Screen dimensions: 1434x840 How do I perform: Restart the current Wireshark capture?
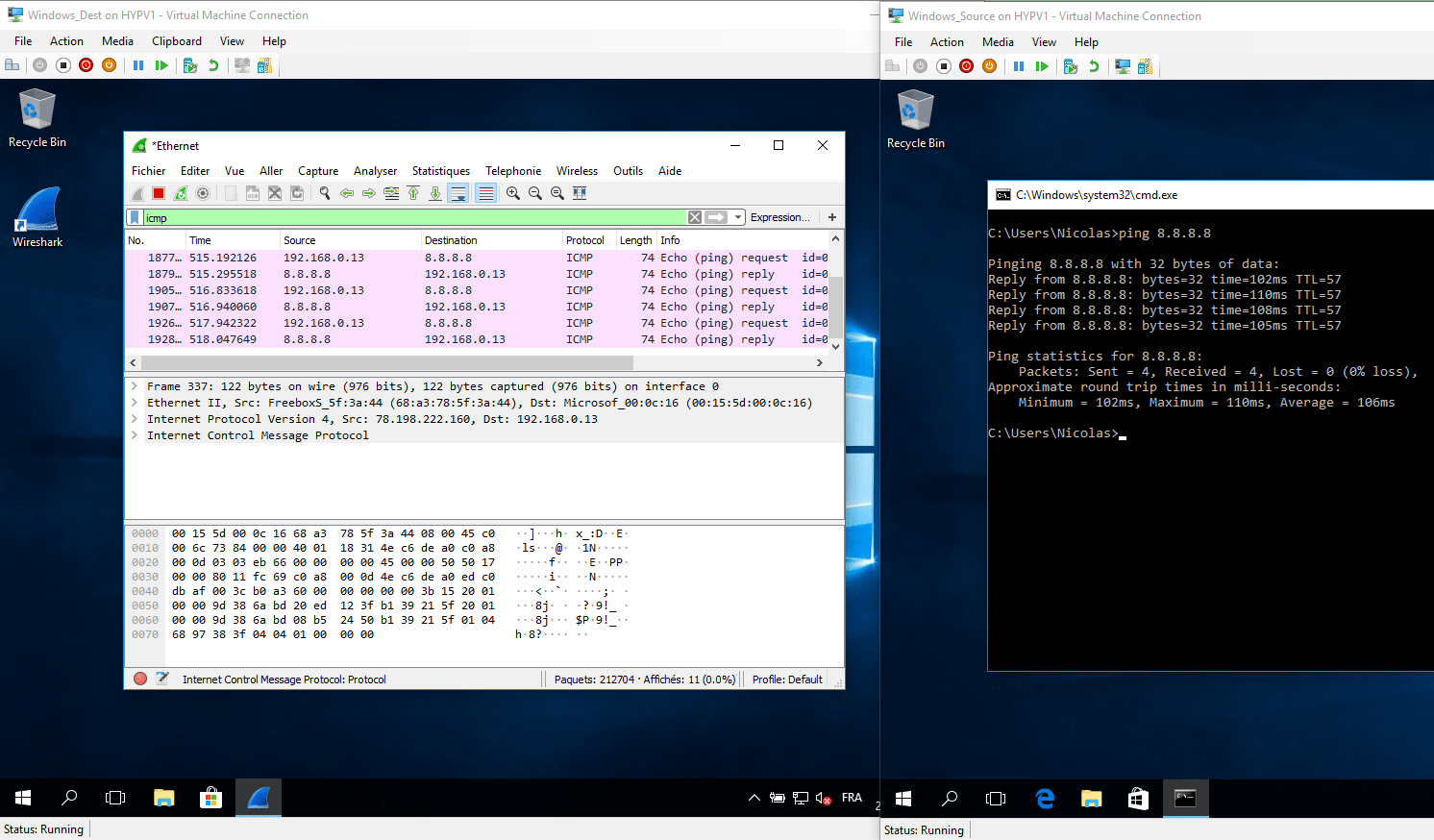[x=181, y=193]
